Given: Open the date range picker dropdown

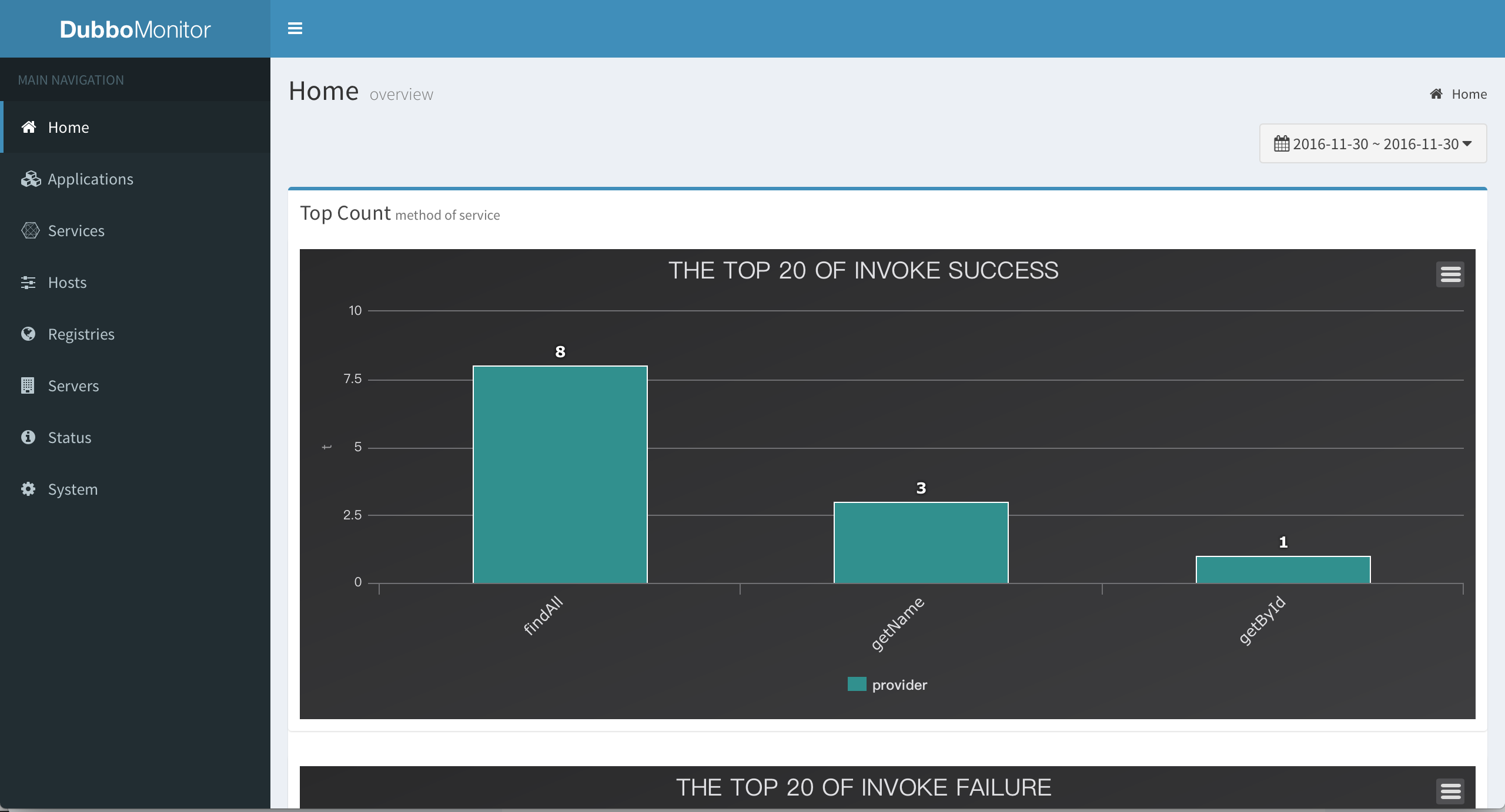Looking at the screenshot, I should (x=1373, y=143).
